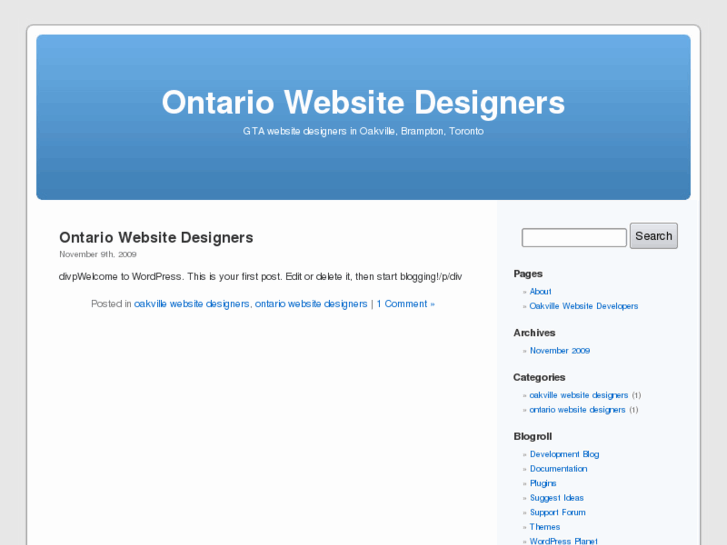This screenshot has height=545, width=727.
Task: Visit the Documentation blogroll link
Action: pos(558,468)
